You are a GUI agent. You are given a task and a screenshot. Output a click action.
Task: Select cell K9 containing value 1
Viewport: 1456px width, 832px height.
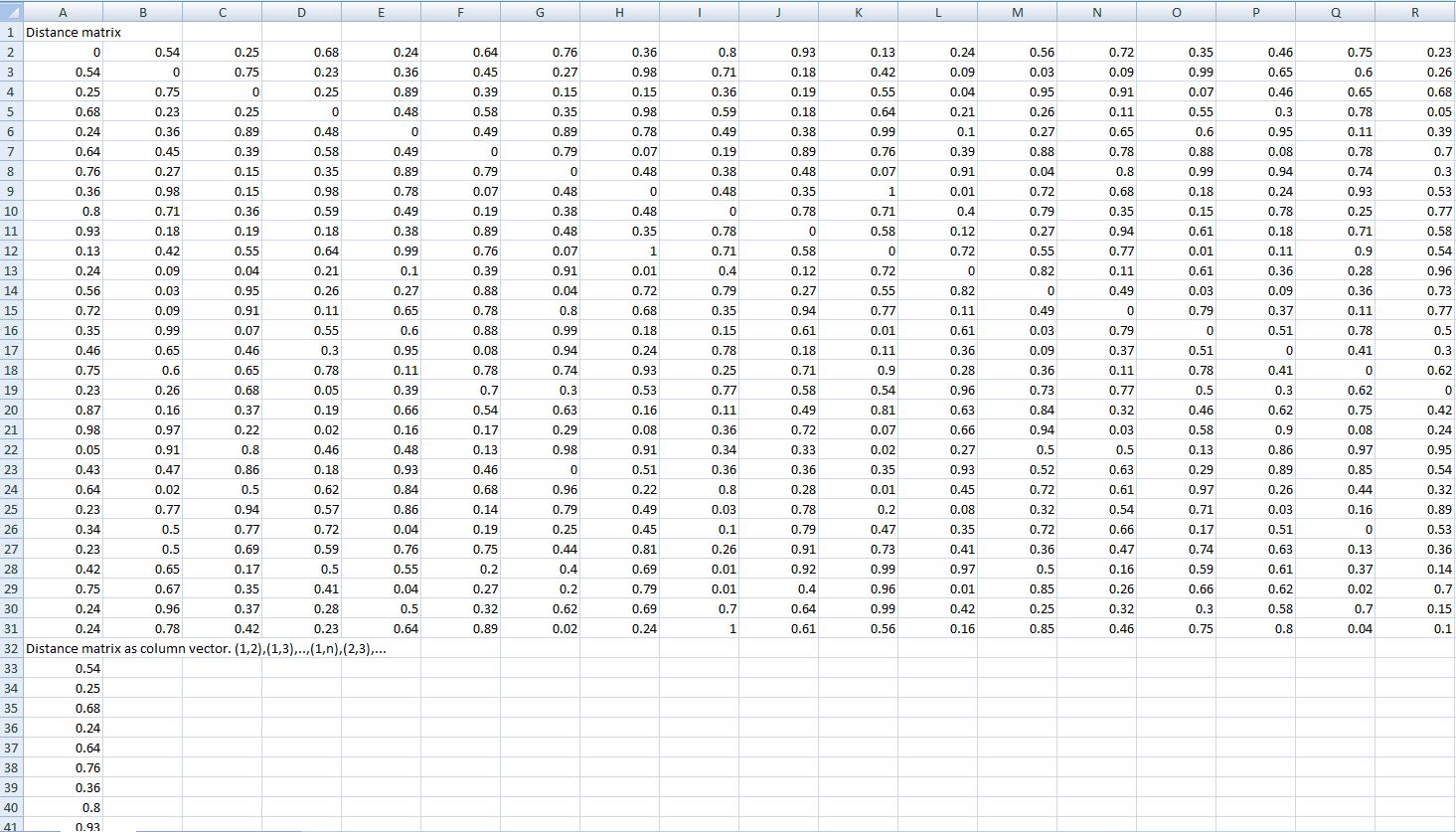click(858, 191)
